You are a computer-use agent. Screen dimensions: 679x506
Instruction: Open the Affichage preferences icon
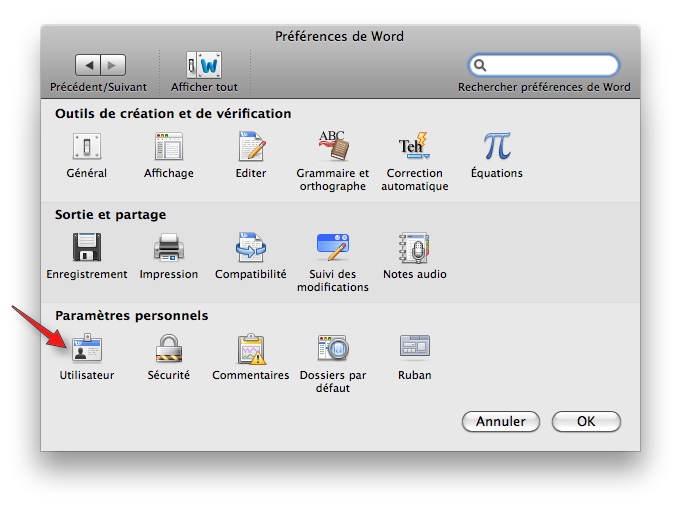[x=169, y=146]
